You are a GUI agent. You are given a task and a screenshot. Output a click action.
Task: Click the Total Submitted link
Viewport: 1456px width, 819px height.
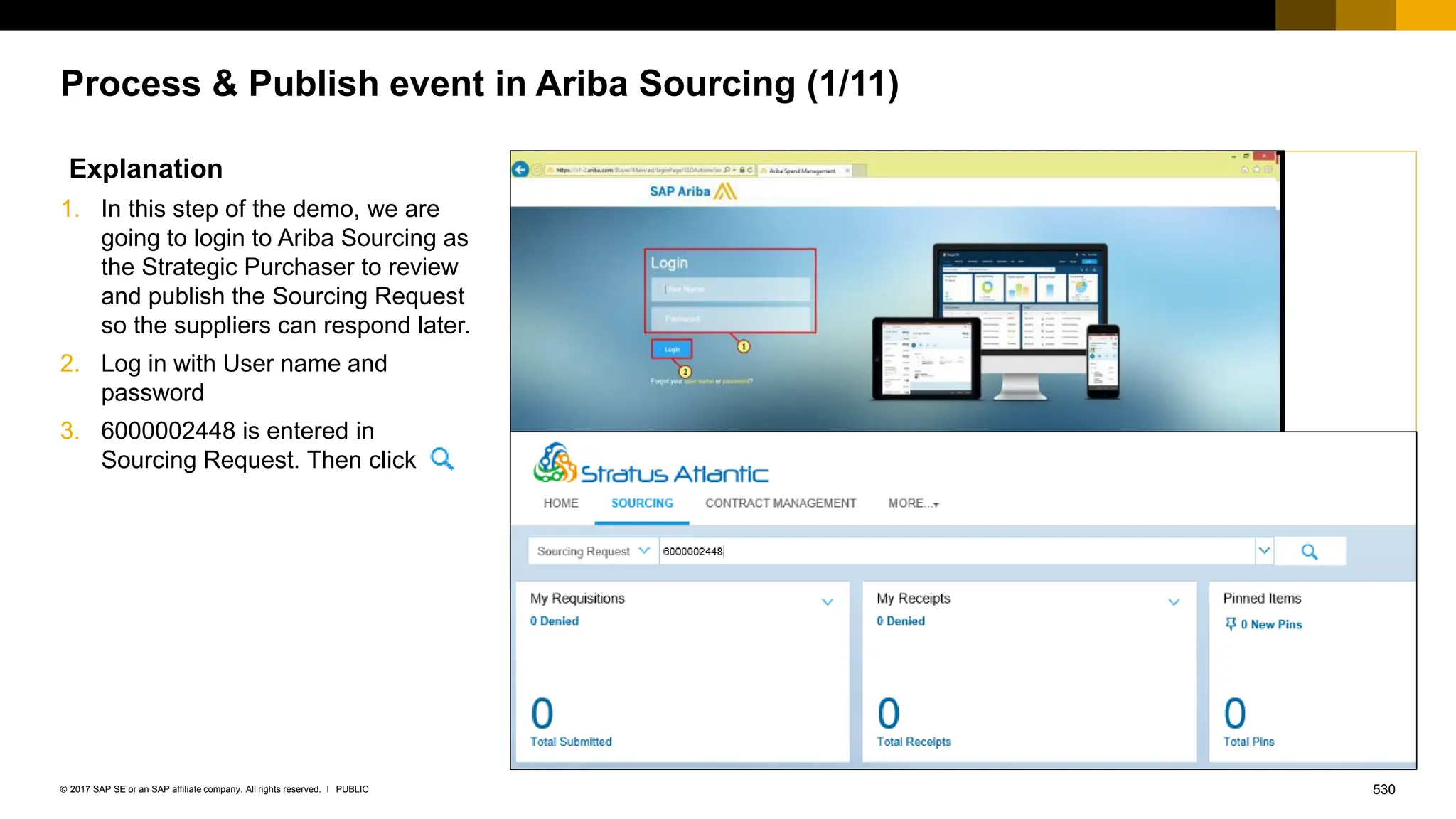tap(571, 742)
